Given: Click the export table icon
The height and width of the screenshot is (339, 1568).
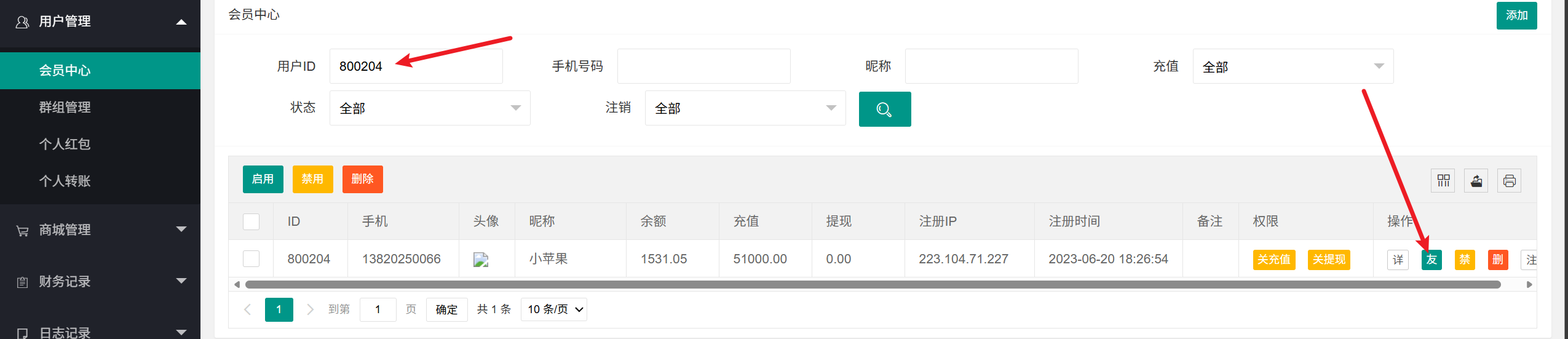Looking at the screenshot, I should coord(1476,181).
